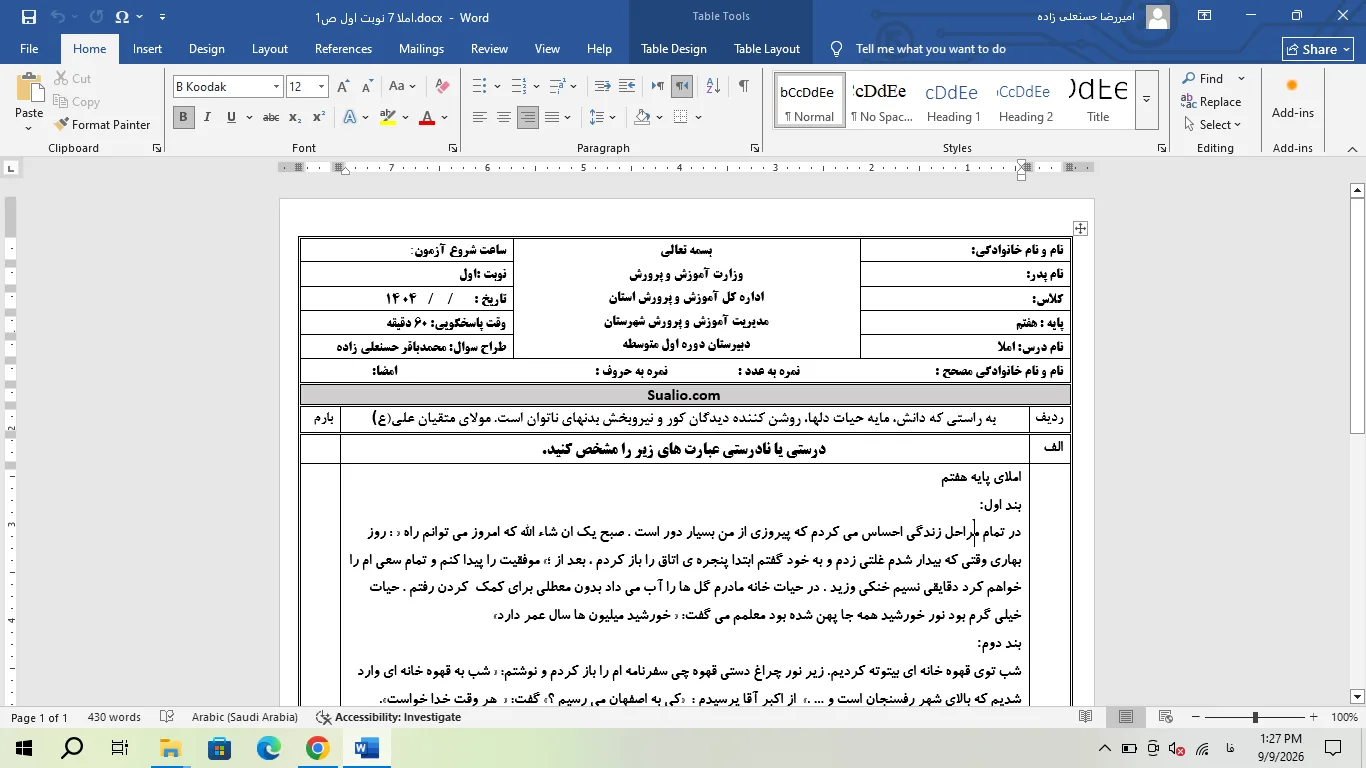Click Accessibility: Investigate in status bar
The image size is (1366, 768).
point(388,717)
